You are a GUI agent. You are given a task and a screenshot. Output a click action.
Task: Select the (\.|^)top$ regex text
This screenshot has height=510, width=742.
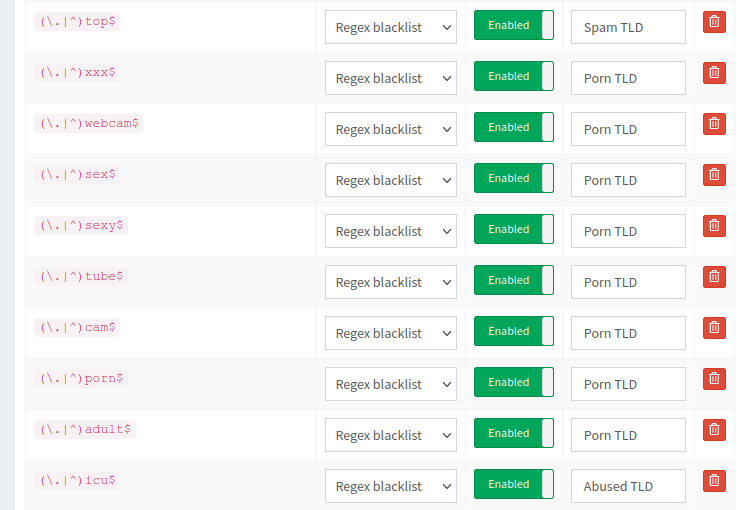pos(77,22)
